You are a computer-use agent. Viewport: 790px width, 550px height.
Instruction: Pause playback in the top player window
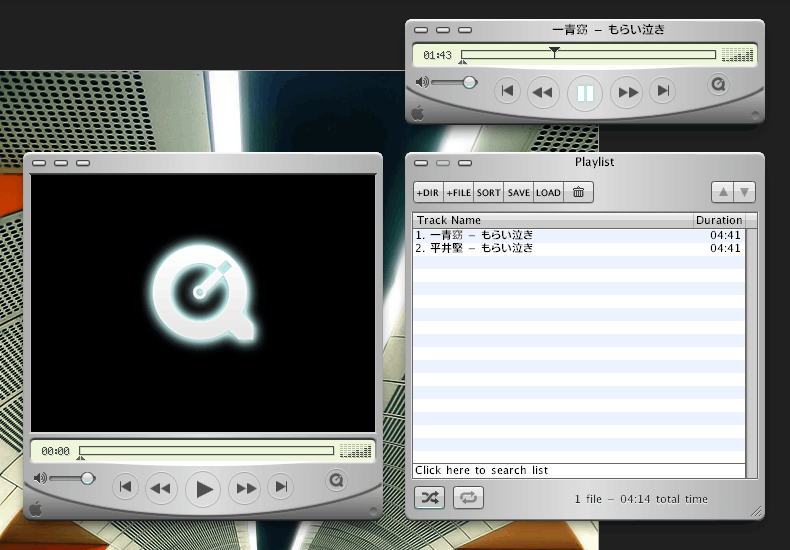click(584, 93)
